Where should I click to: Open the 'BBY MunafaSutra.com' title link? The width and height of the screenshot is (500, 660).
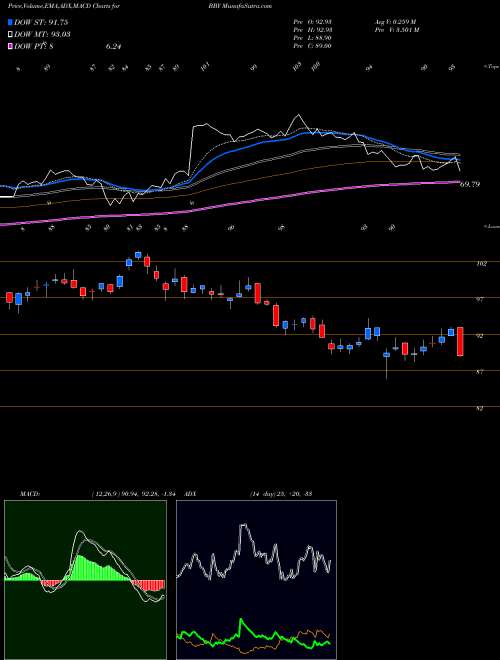click(240, 6)
